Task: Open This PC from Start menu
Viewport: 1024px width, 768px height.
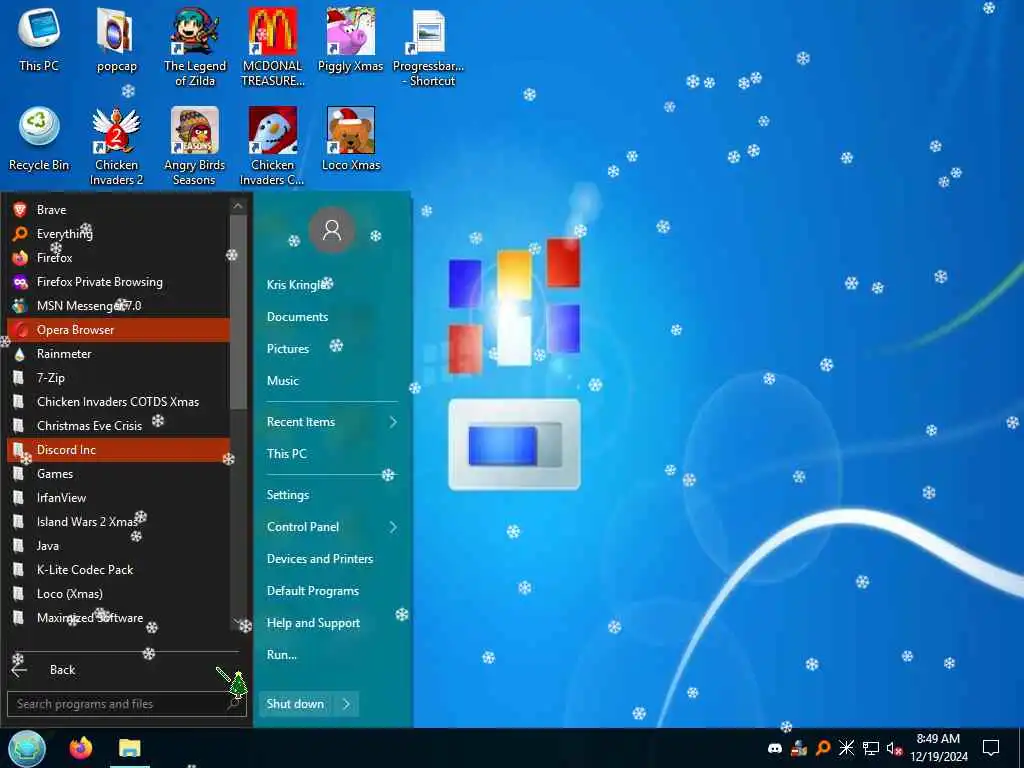Action: (x=286, y=454)
